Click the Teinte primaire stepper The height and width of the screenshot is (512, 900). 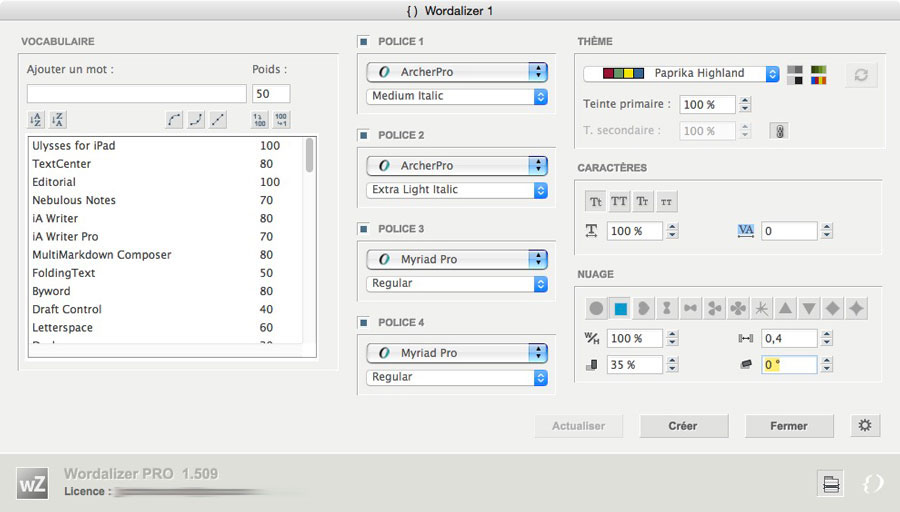point(745,104)
